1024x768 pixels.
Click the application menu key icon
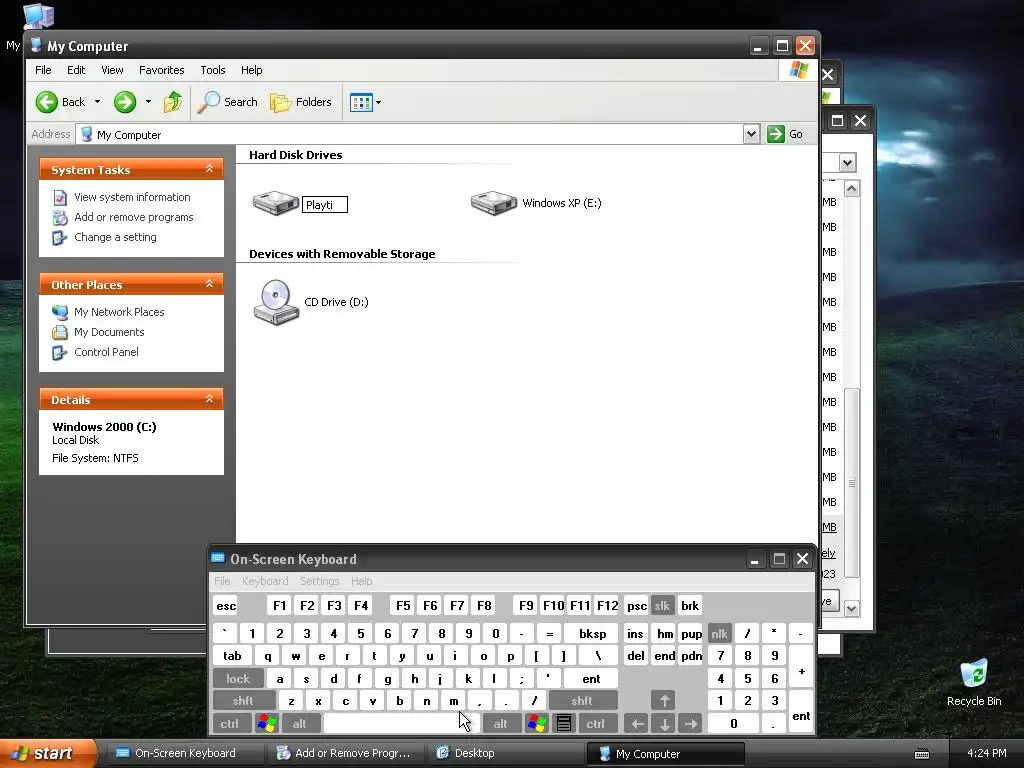pos(564,724)
